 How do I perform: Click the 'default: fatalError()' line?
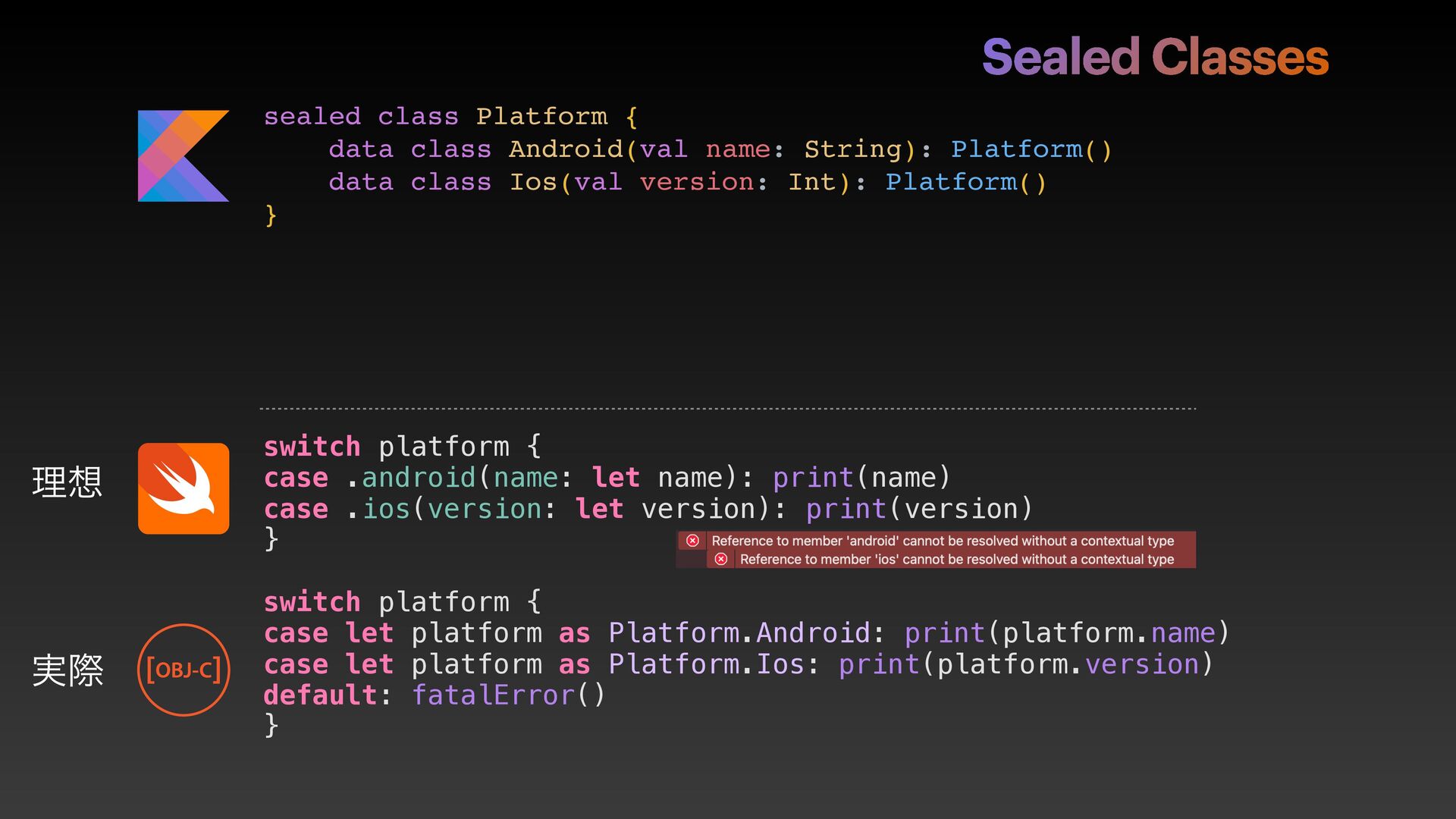pos(434,695)
